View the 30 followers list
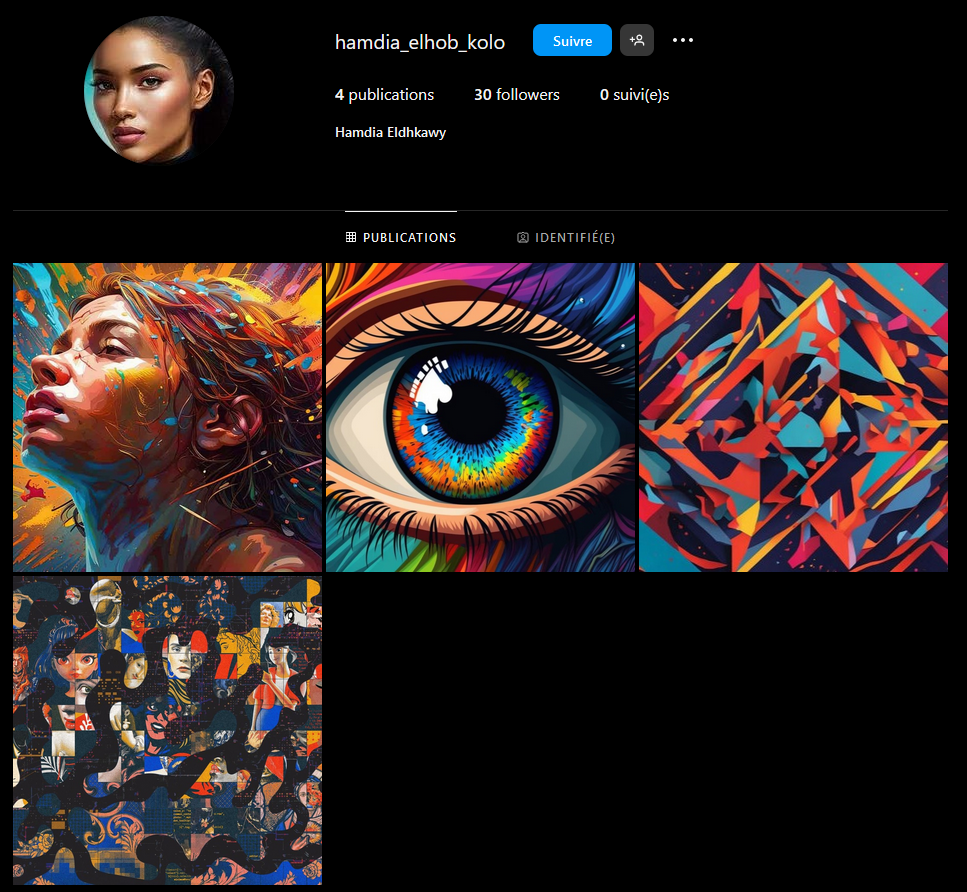Screen dimensions: 967x892 point(517,94)
